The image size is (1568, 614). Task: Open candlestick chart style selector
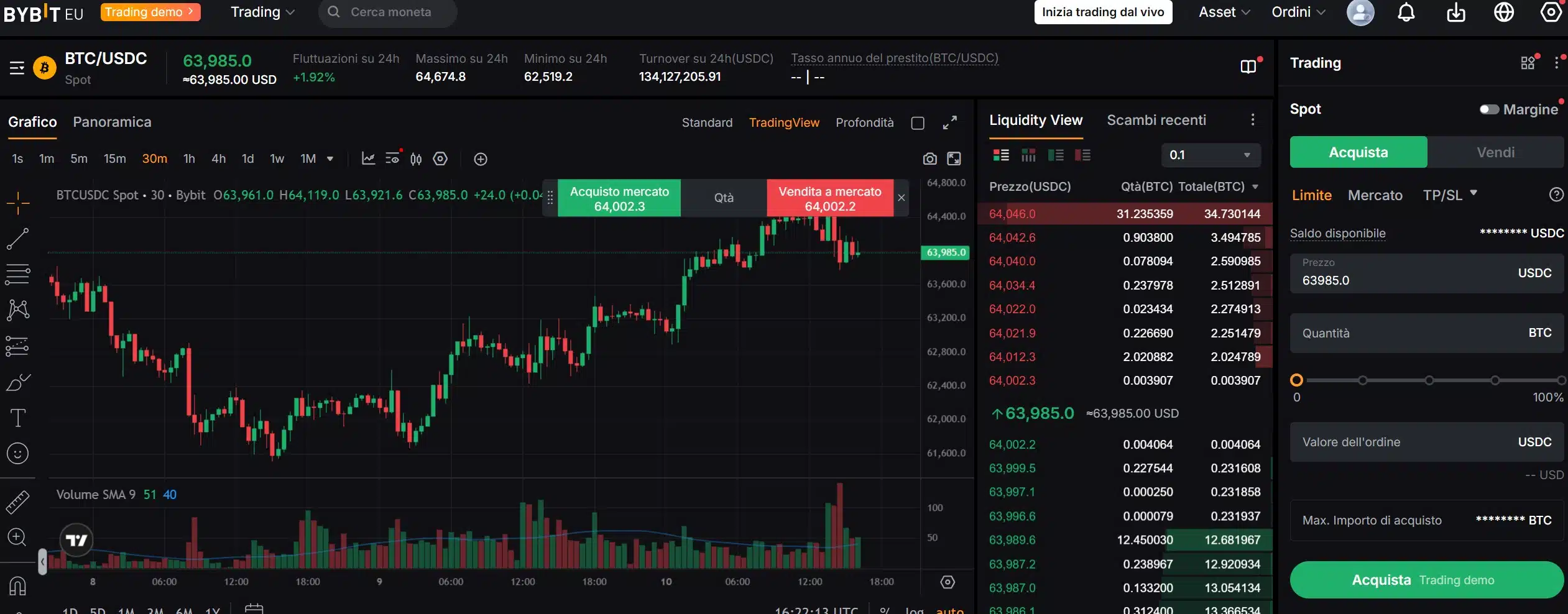(x=416, y=159)
